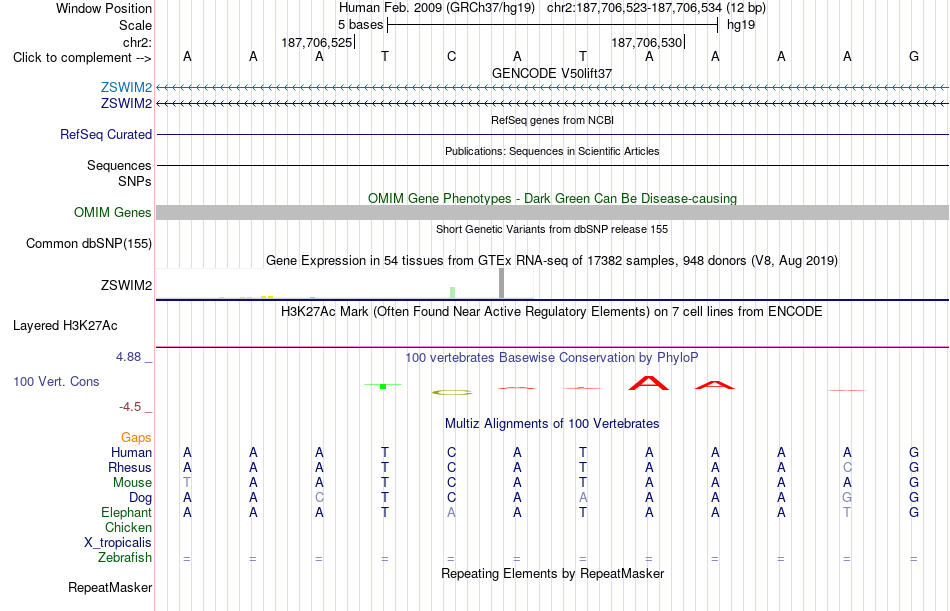Click the 'Layered H3K27Ac' label

coord(65,326)
